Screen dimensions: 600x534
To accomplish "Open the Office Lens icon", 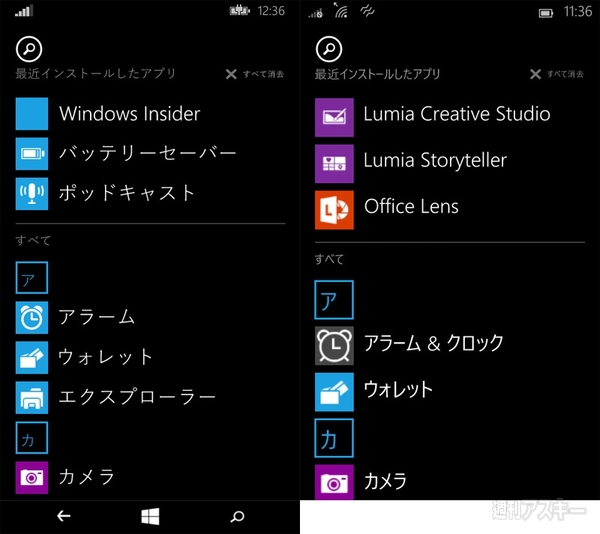I will pos(334,210).
